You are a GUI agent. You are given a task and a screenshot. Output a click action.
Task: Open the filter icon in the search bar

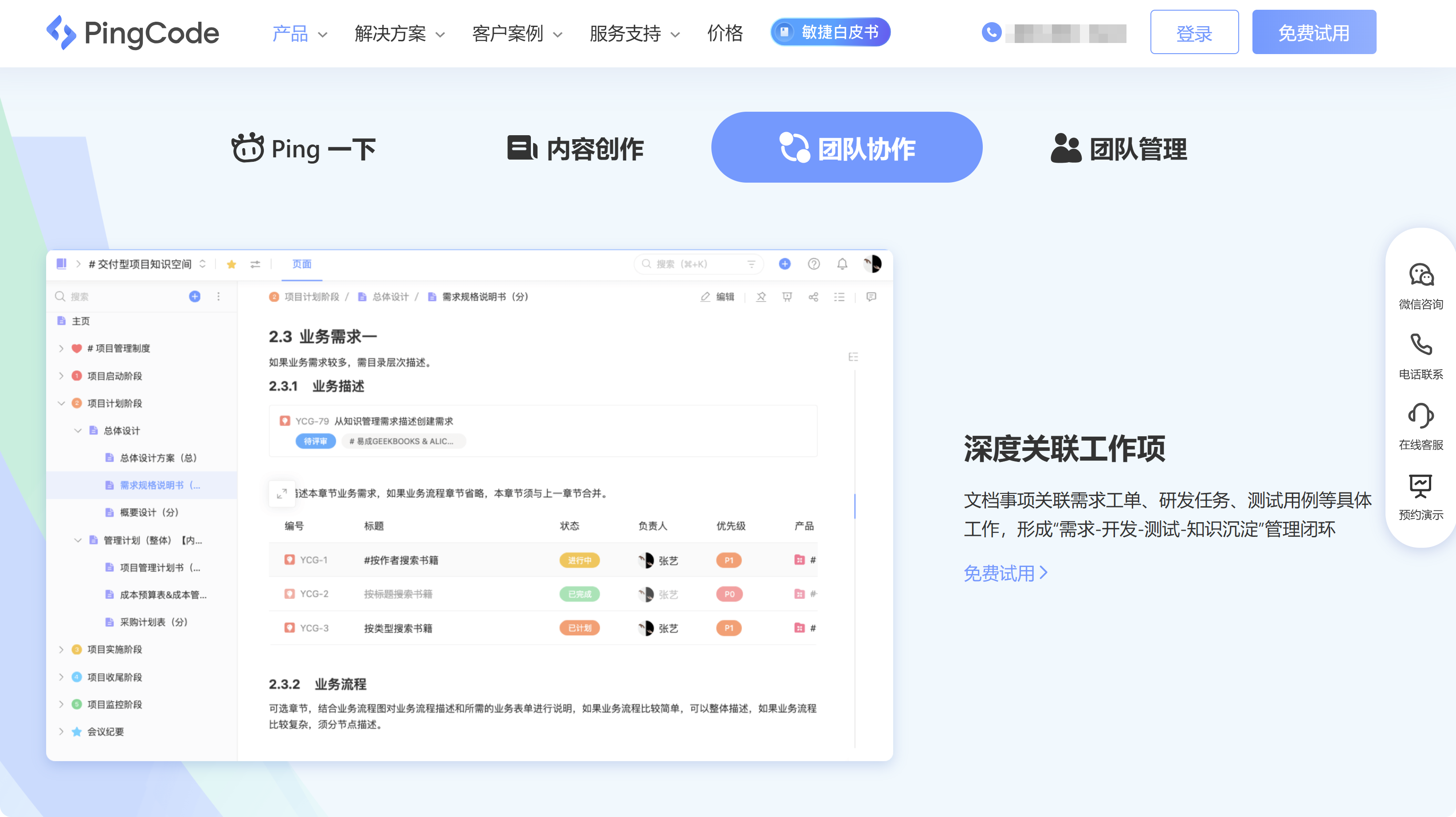pyautogui.click(x=752, y=264)
